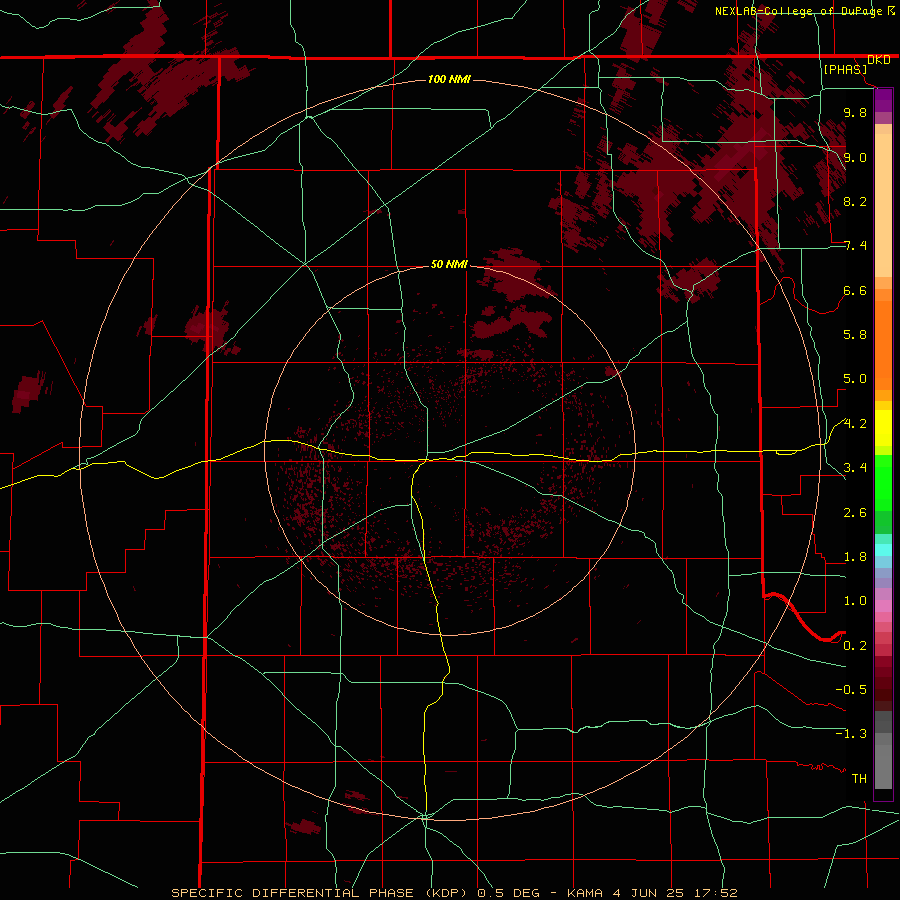The height and width of the screenshot is (900, 900).
Task: Select the -0.5 color scale value
Action: coord(851,690)
